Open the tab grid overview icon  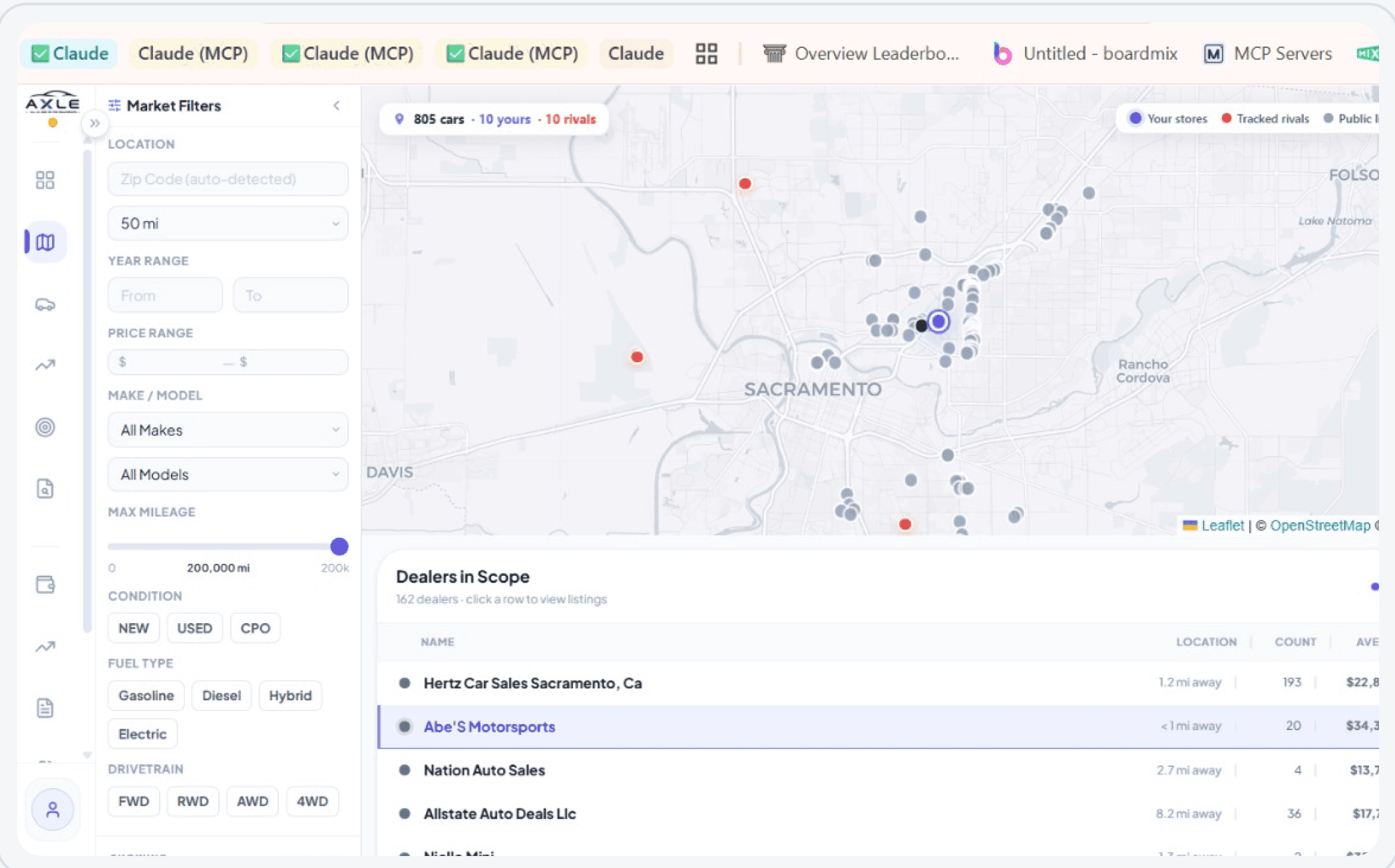click(x=706, y=53)
